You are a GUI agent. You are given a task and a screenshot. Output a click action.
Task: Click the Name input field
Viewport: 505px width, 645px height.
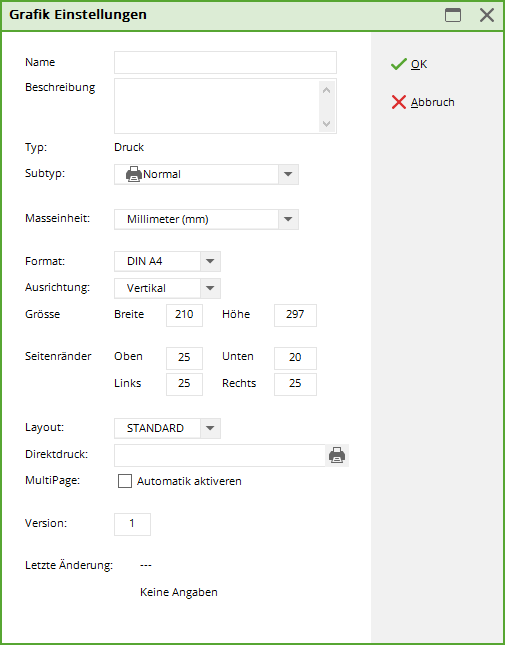pyautogui.click(x=225, y=63)
